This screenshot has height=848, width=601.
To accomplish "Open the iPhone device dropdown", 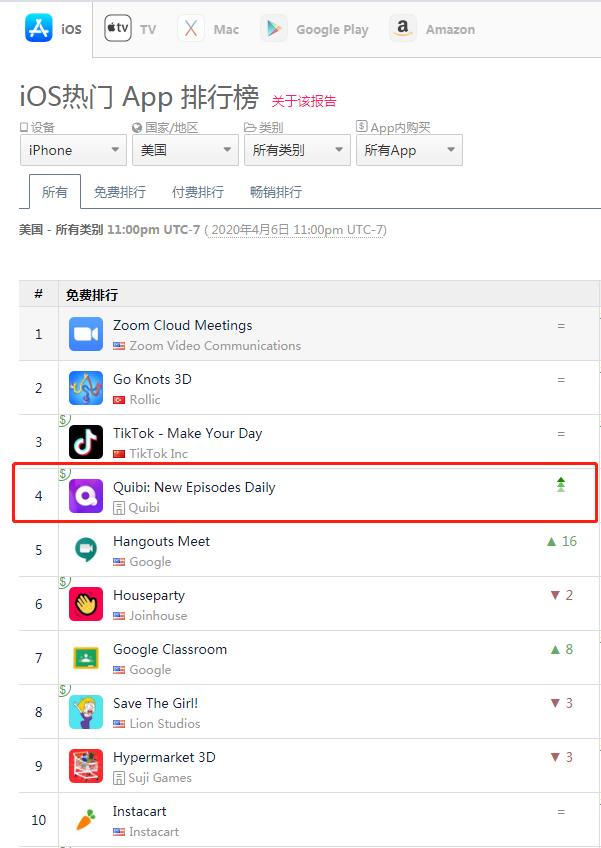I will click(72, 150).
